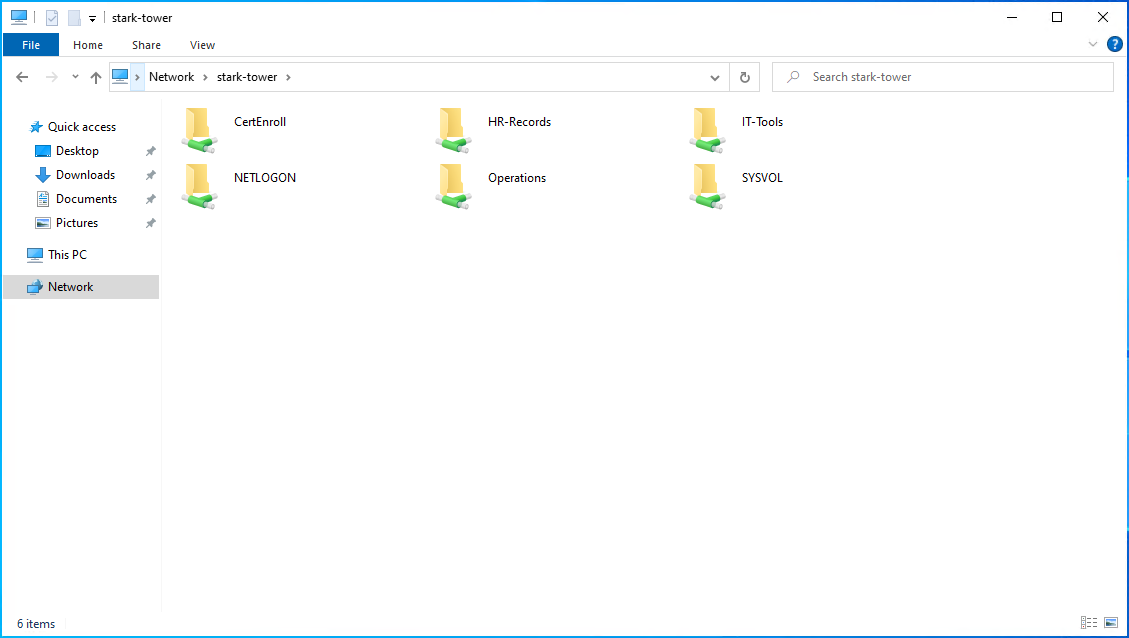The height and width of the screenshot is (638, 1129).
Task: Open Customize Quick Access Toolbar dropdown
Action: pyautogui.click(x=92, y=19)
